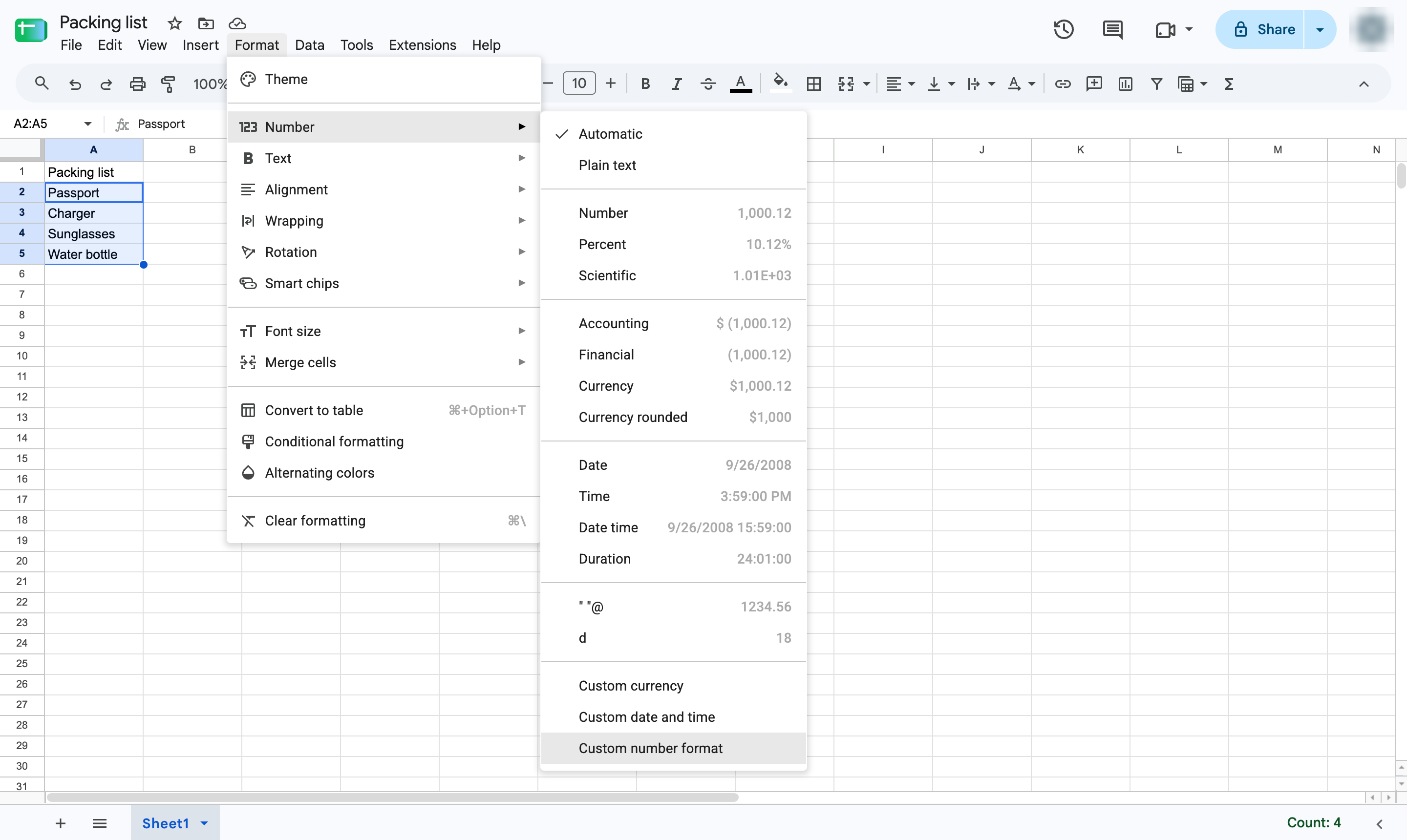This screenshot has width=1407, height=840.
Task: Click the create filter funnel icon
Action: (x=1157, y=84)
